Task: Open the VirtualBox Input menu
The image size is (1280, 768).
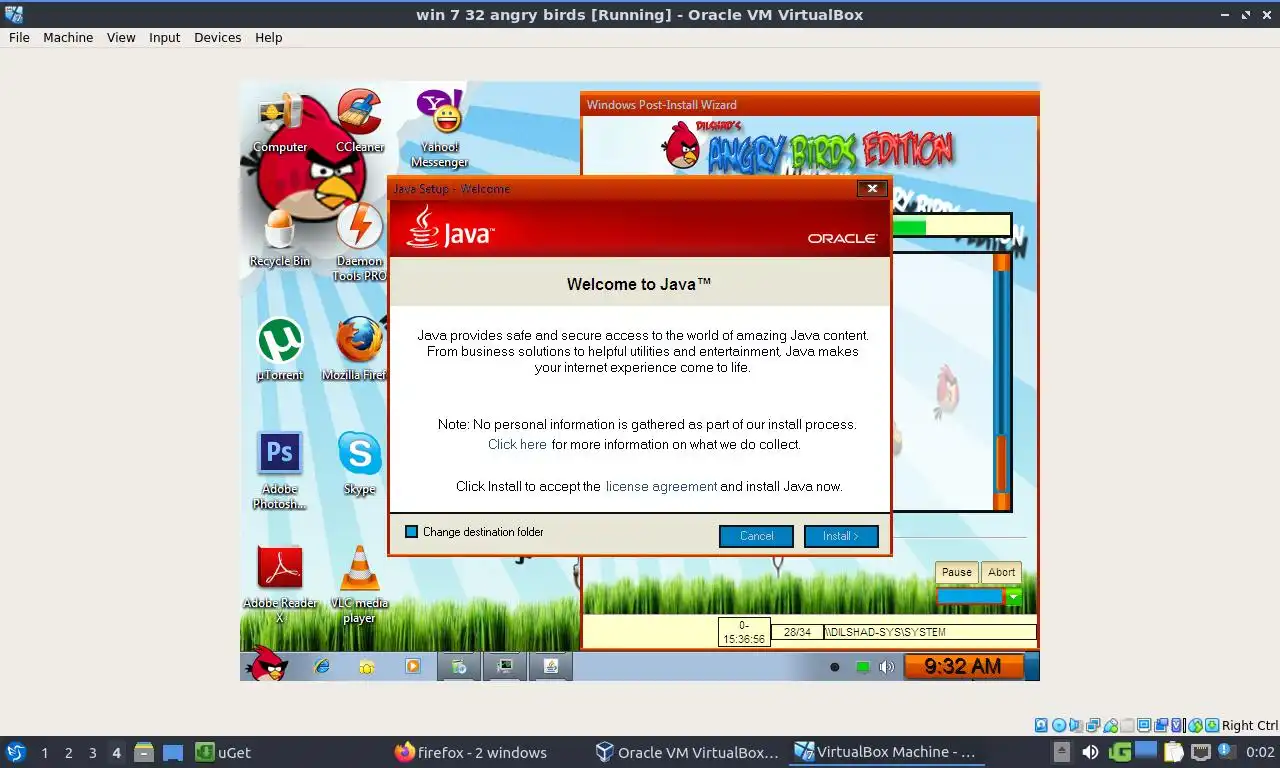Action: tap(165, 37)
